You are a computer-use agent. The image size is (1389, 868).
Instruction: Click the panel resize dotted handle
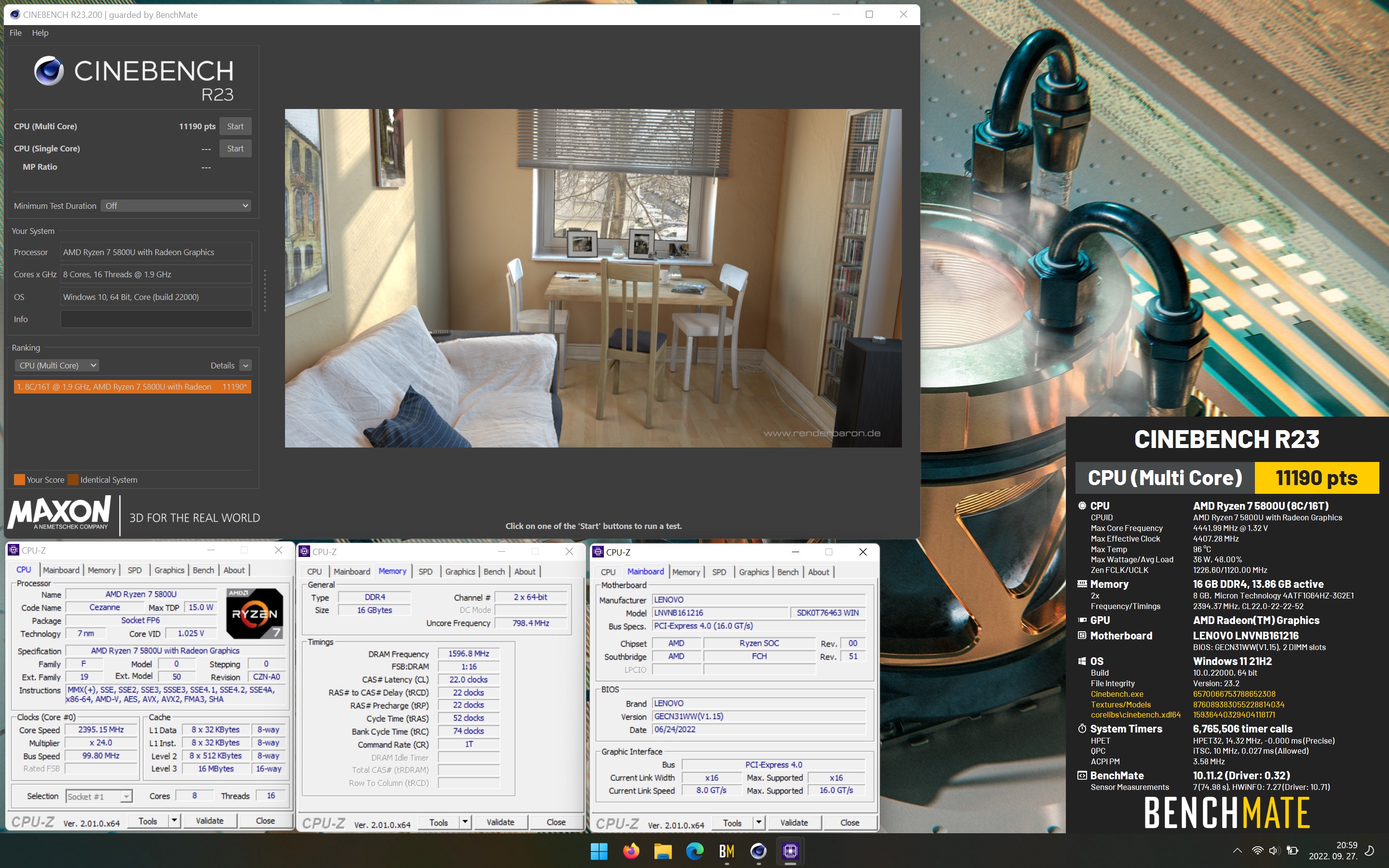click(265, 290)
